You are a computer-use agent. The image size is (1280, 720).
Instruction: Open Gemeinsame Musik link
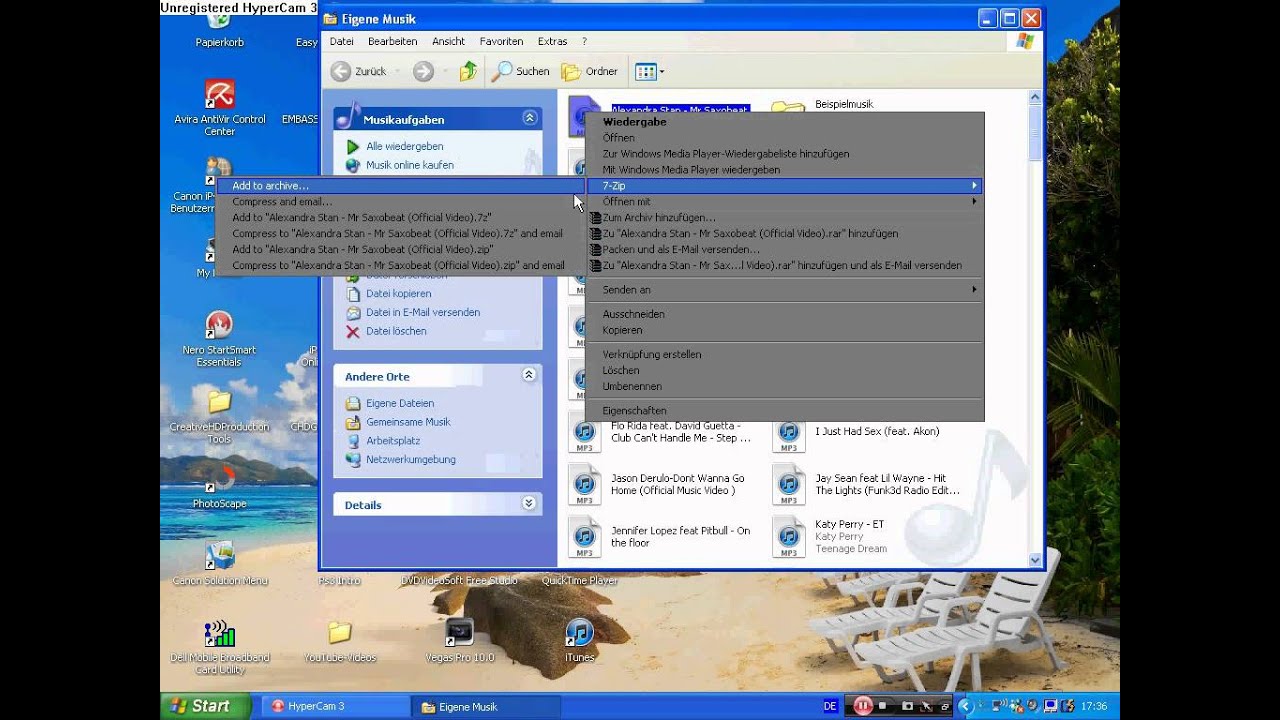click(408, 422)
